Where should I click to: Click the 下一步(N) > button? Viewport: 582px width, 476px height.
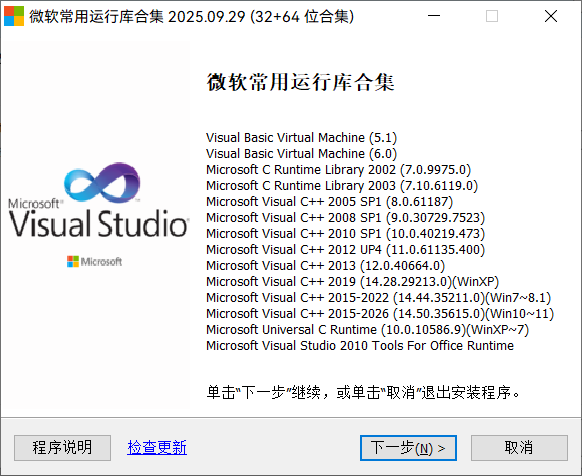[x=408, y=448]
